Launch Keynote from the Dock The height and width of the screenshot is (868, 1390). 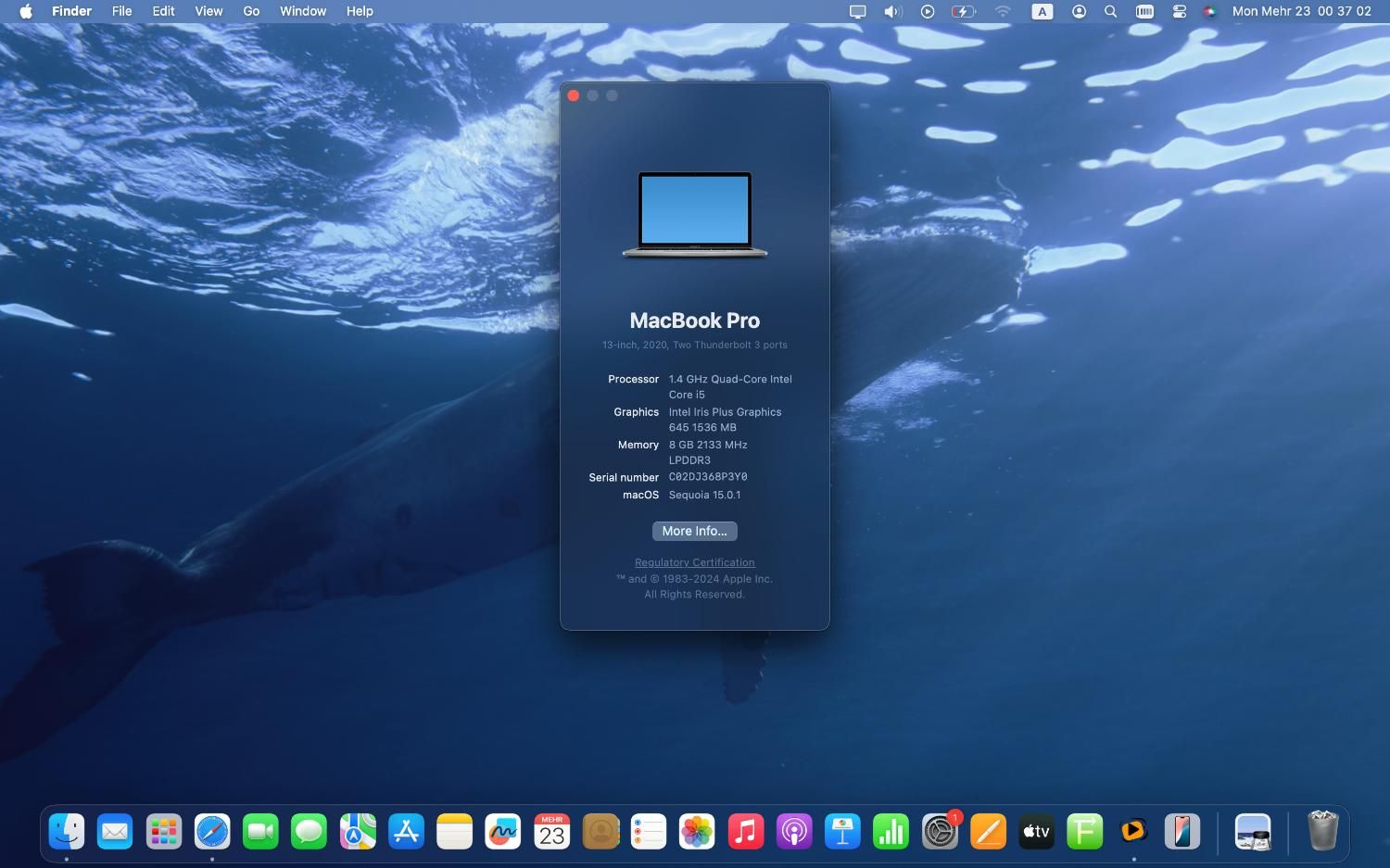tap(842, 831)
